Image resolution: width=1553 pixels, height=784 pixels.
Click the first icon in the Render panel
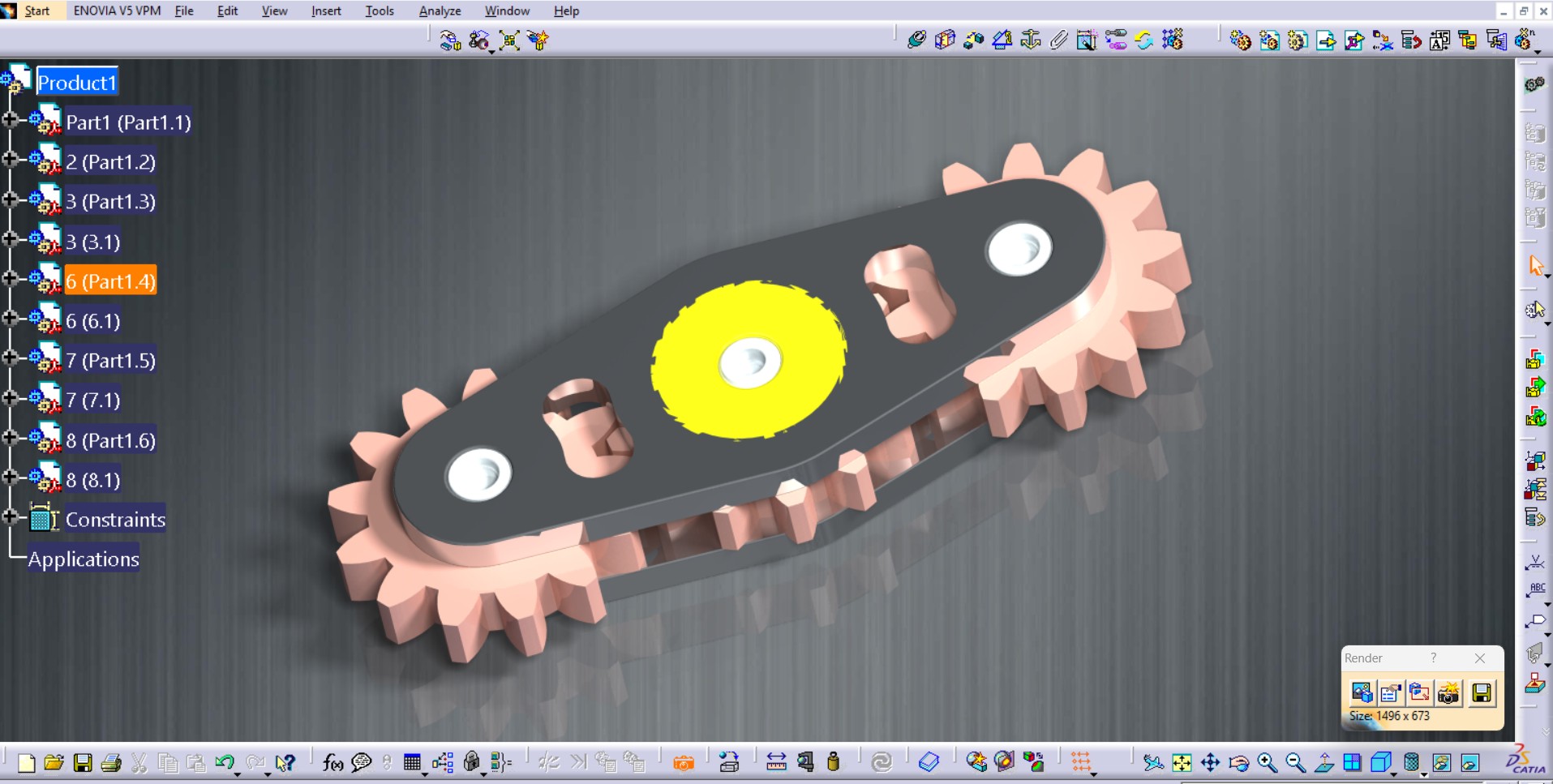pyautogui.click(x=1362, y=693)
